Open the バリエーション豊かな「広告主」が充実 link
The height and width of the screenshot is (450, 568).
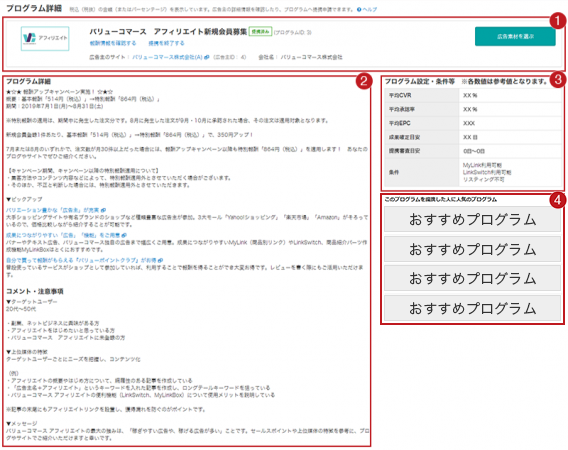tap(53, 210)
